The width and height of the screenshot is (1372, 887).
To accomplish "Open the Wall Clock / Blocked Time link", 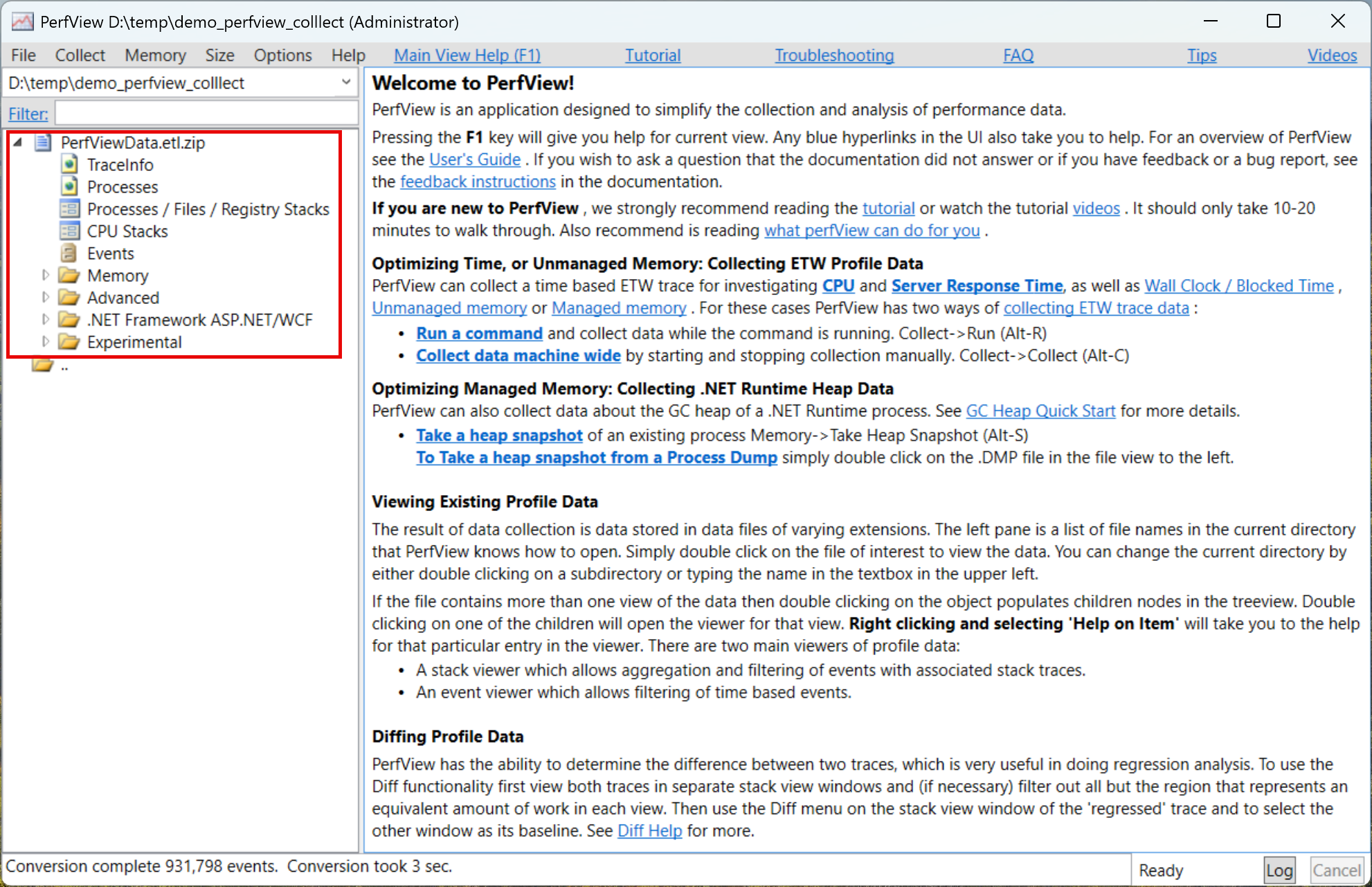I will point(1239,286).
